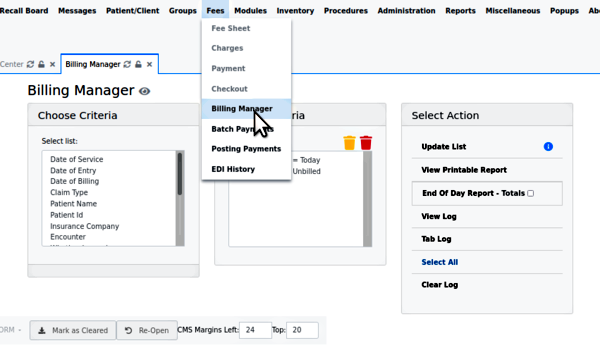Click the lock icon on Billing Manager tab
This screenshot has width=600, height=362.
[139, 64]
